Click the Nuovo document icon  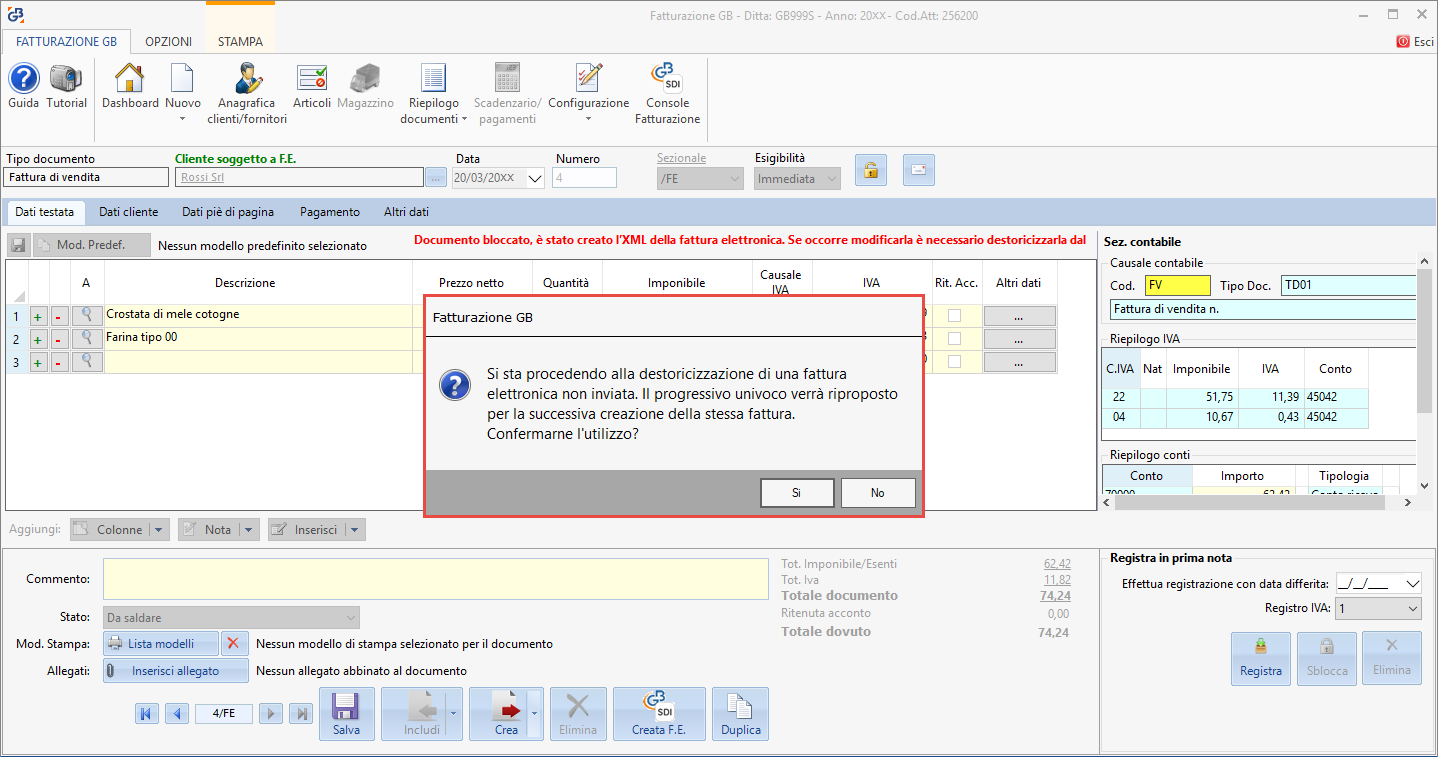pyautogui.click(x=183, y=78)
